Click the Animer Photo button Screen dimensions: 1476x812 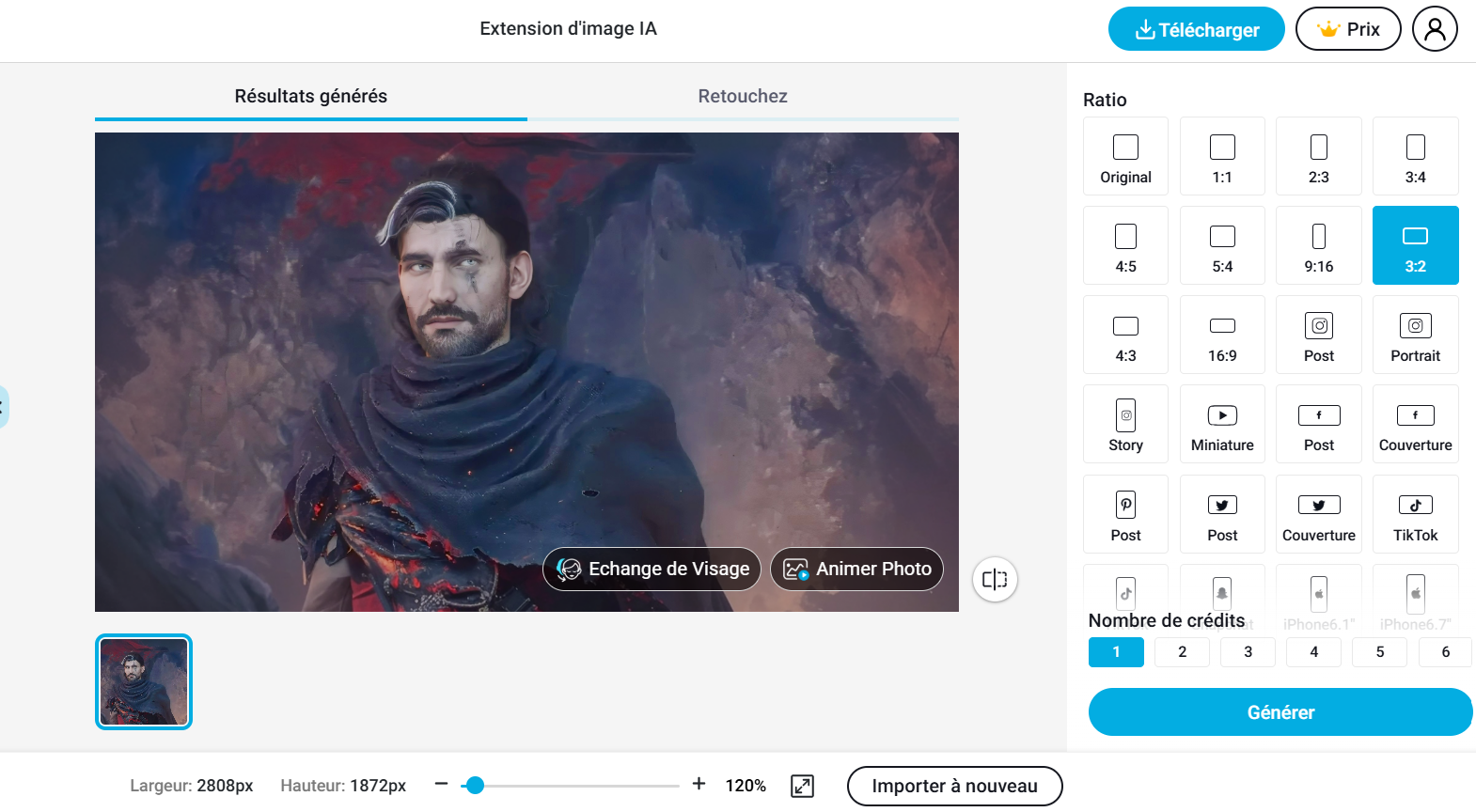(856, 570)
